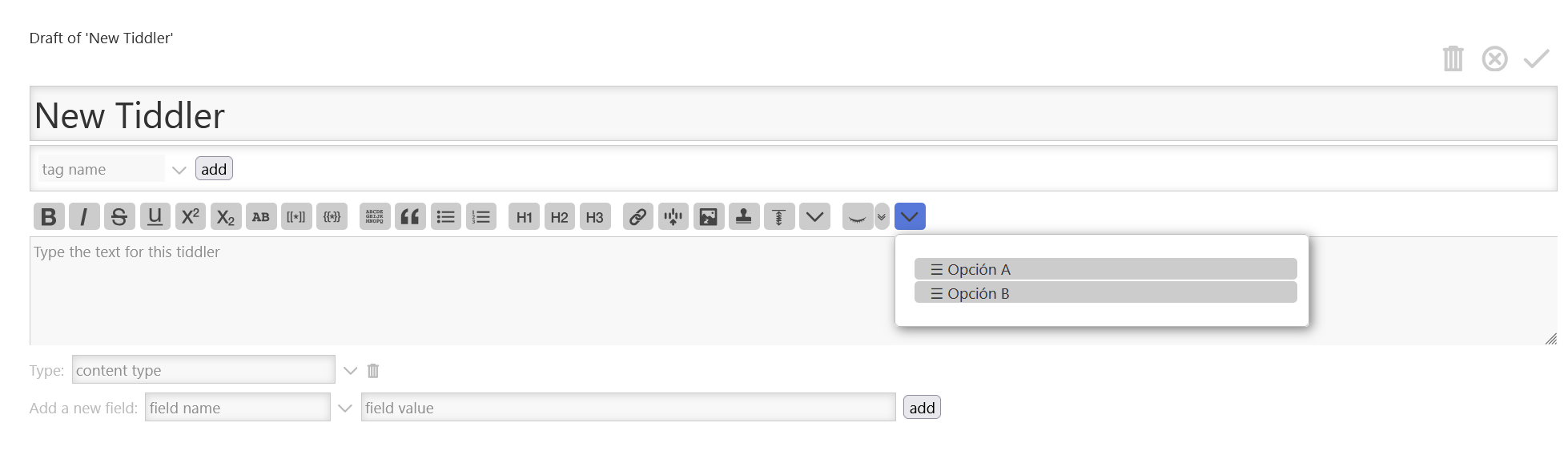The image size is (1568, 463).
Task: Insert a picture with the image icon
Action: (709, 216)
